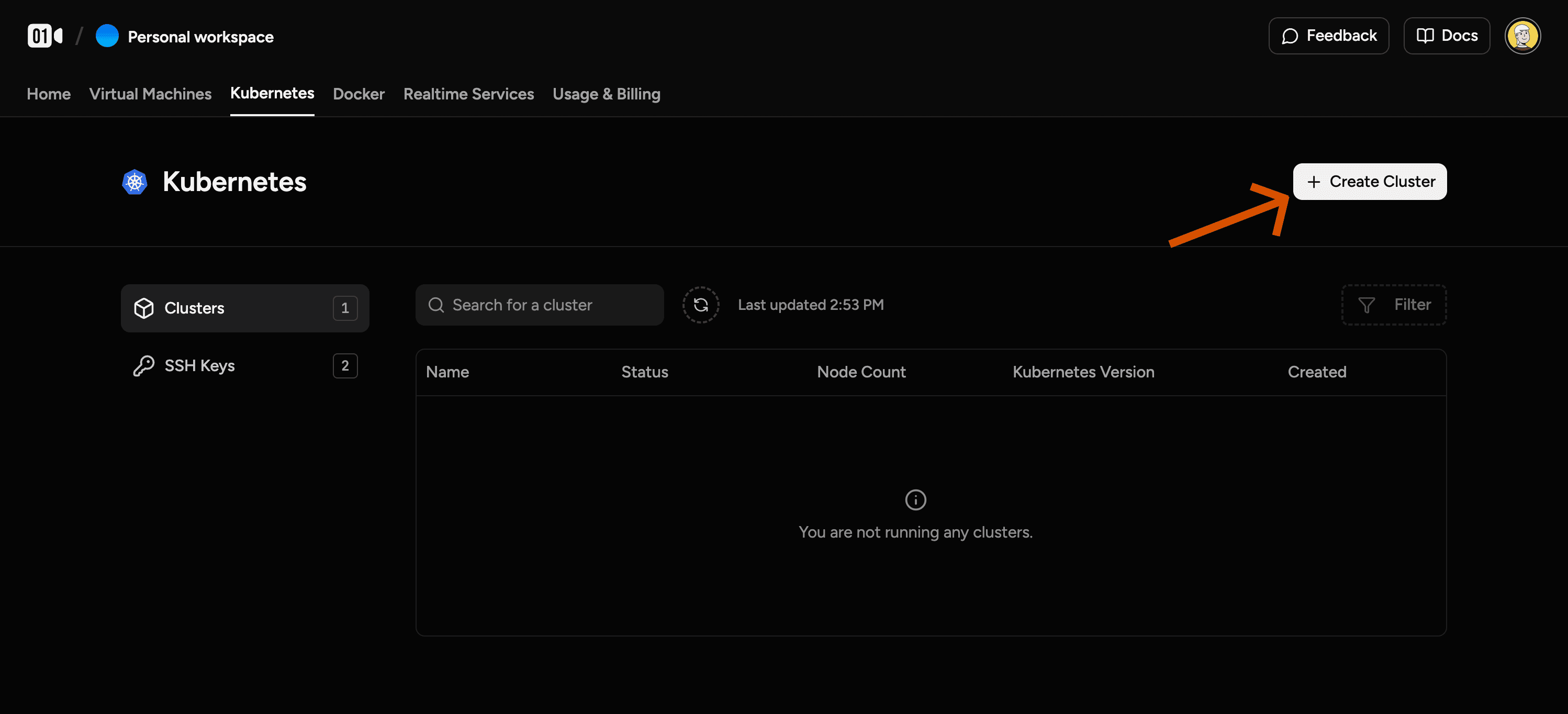The height and width of the screenshot is (714, 1568).
Task: Click the SSH Keys count badge showing 2
Action: 345,365
